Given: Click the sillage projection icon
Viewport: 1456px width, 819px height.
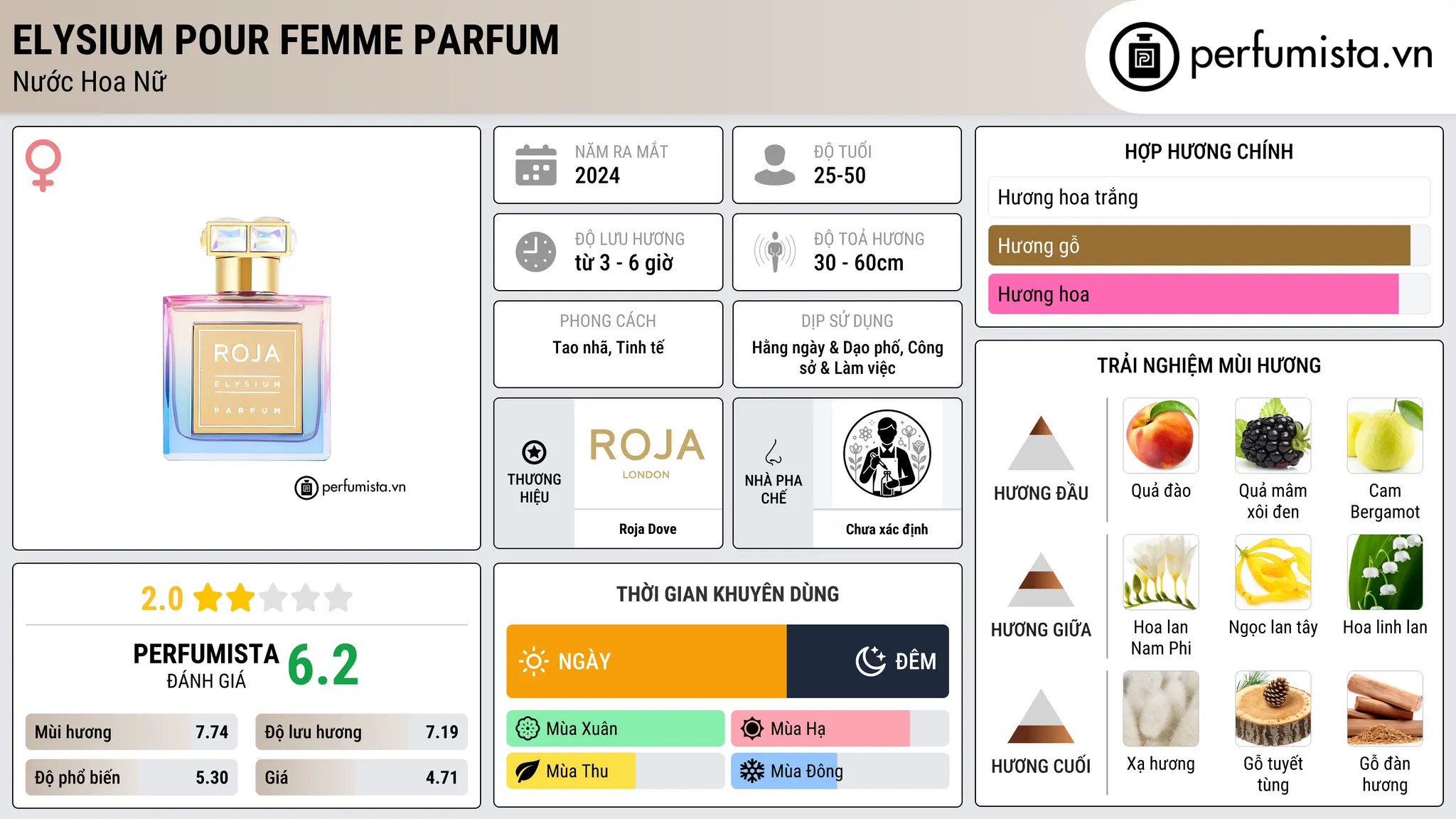Looking at the screenshot, I should coord(775,252).
